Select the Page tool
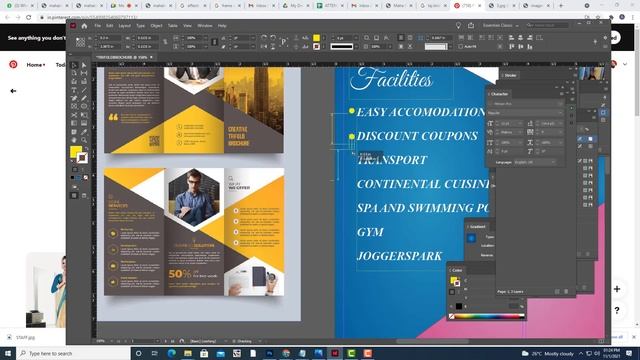The width and height of the screenshot is (640, 360). tap(74, 73)
